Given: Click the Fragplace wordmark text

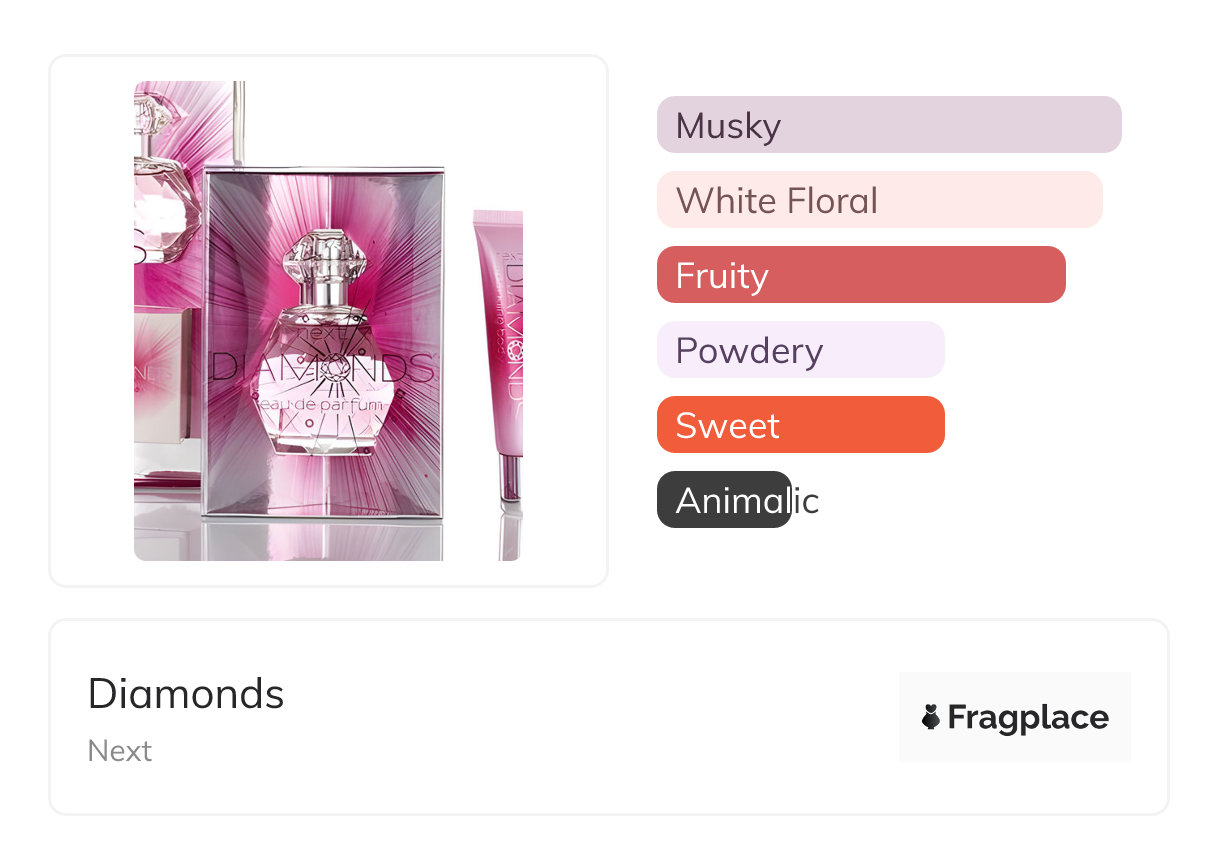Looking at the screenshot, I should (1028, 717).
